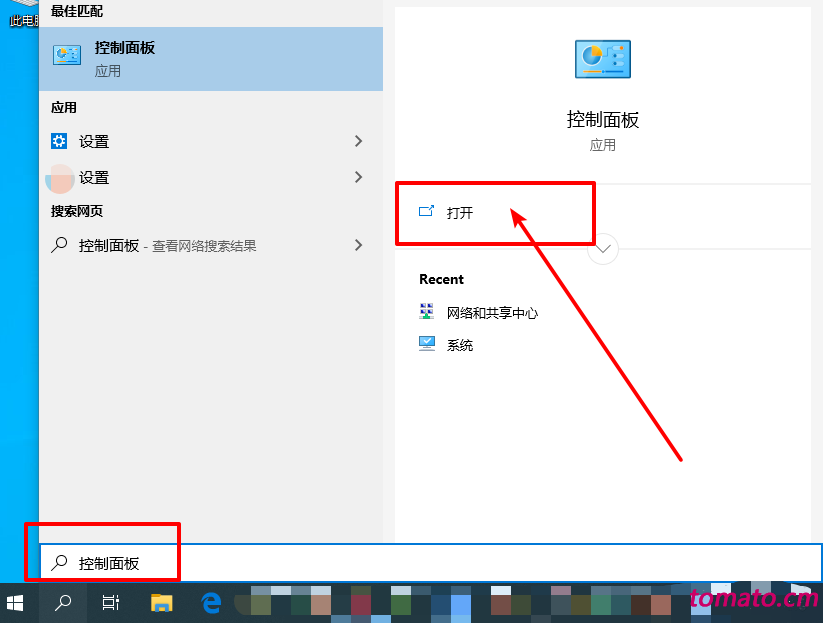Click the 最佳匹配 heading
Image resolution: width=823 pixels, height=623 pixels.
77,11
